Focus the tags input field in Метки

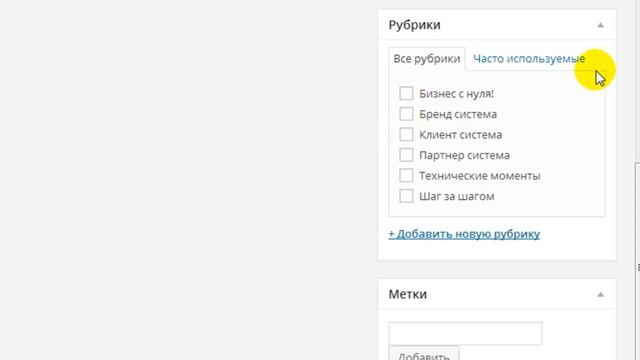pos(465,333)
